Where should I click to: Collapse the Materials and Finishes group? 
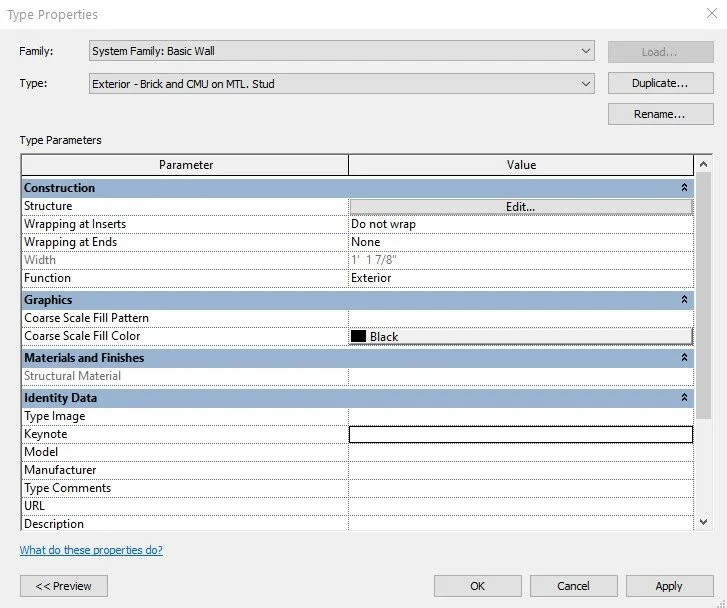coord(684,358)
